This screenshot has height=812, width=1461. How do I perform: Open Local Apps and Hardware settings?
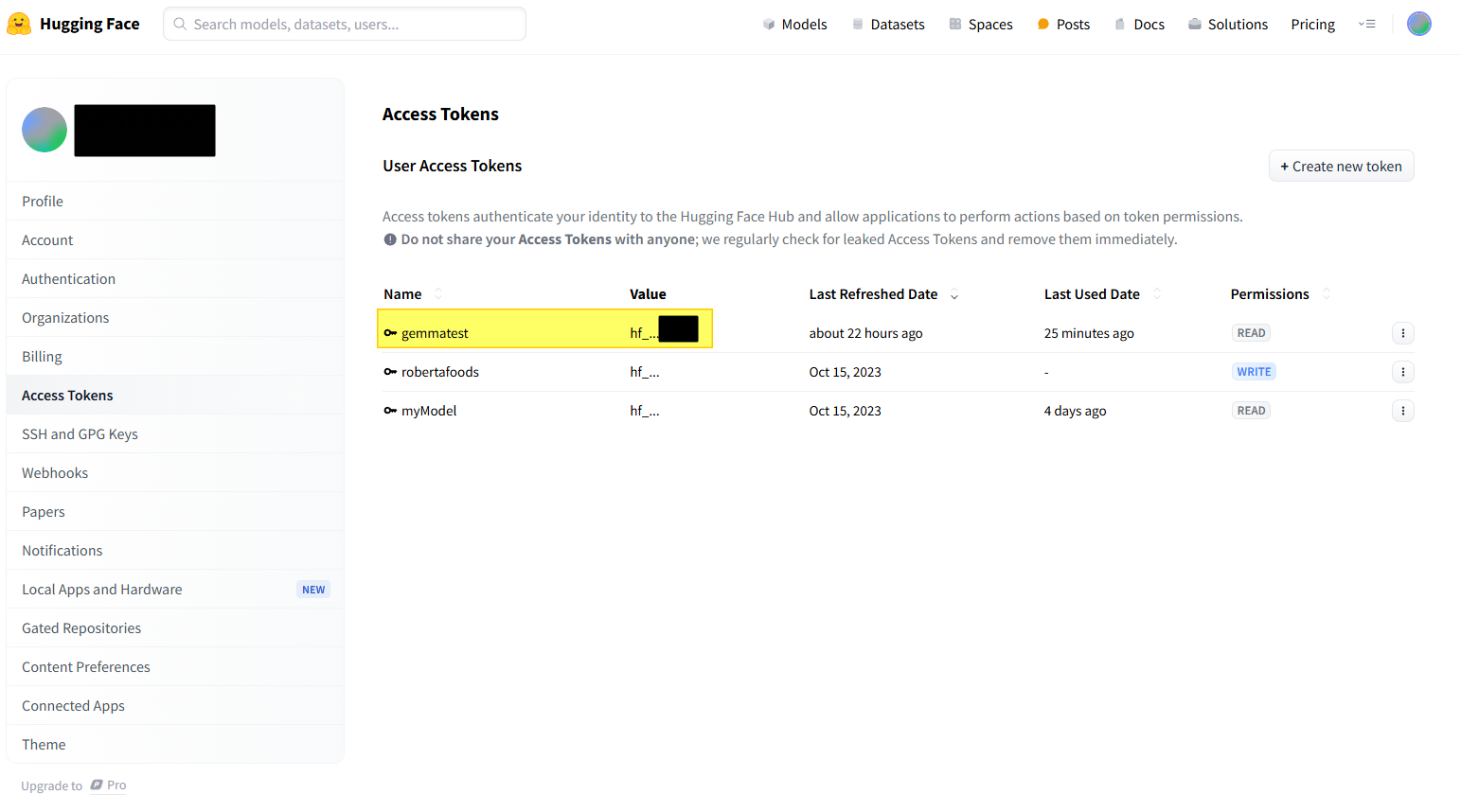[x=175, y=590]
